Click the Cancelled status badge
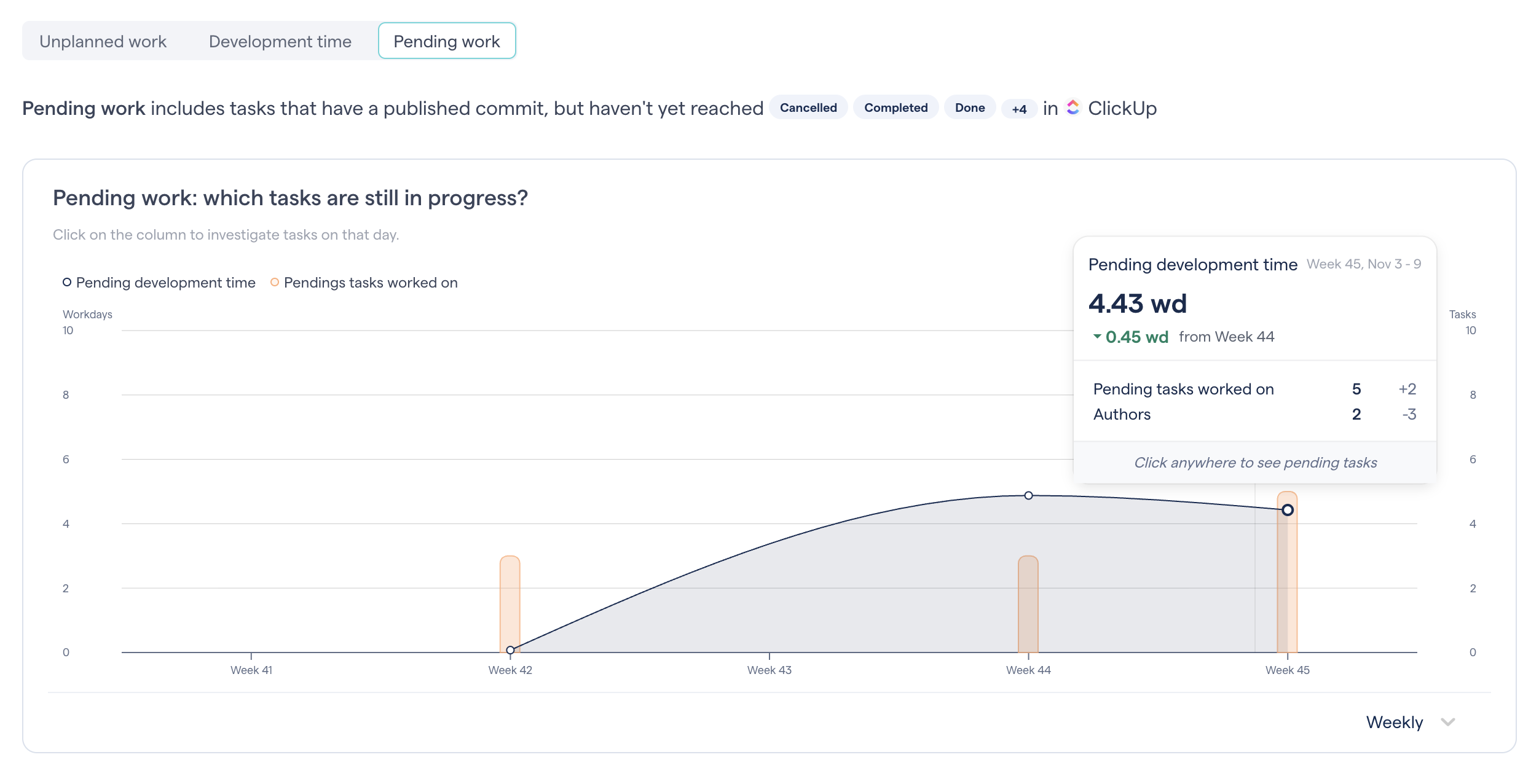The height and width of the screenshot is (784, 1539). (809, 108)
